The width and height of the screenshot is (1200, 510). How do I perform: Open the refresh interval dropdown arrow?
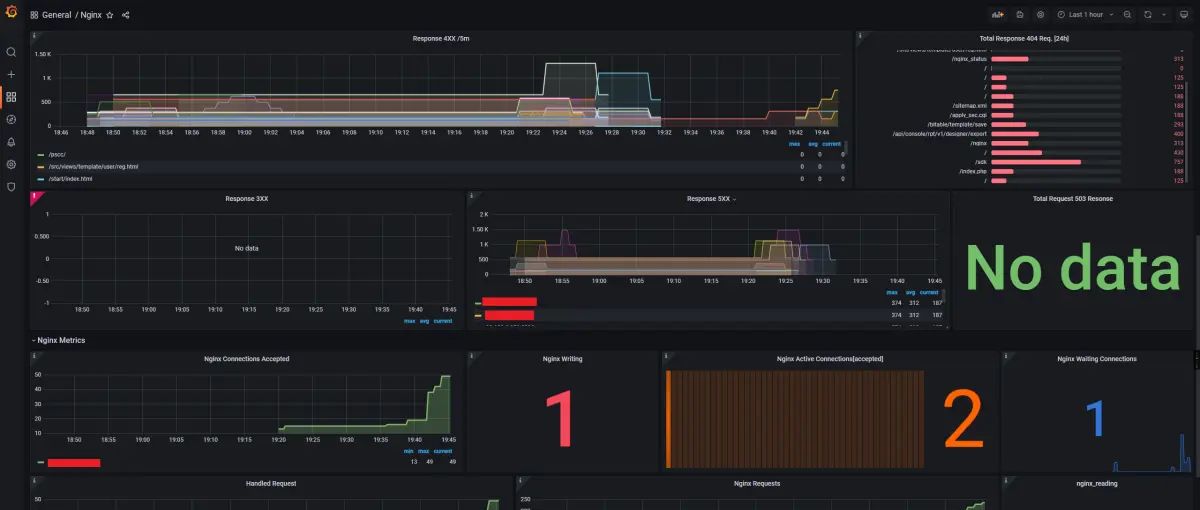tap(1164, 15)
